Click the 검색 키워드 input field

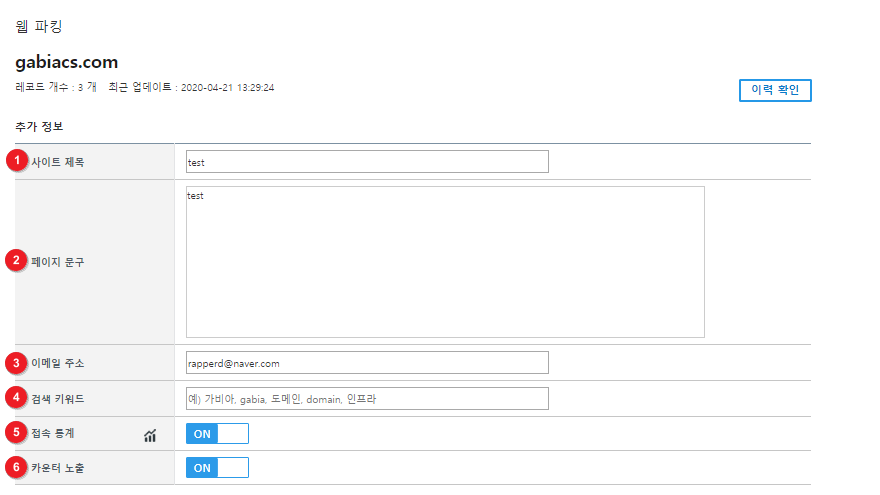coord(367,398)
